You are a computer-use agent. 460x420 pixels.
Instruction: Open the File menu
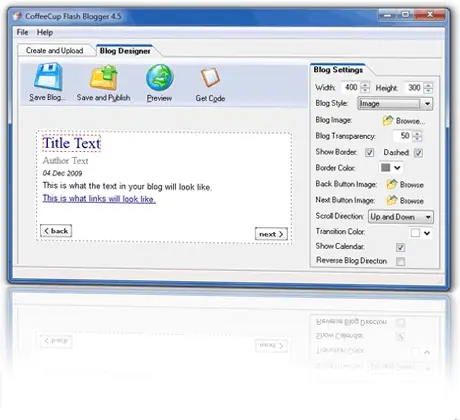point(22,32)
